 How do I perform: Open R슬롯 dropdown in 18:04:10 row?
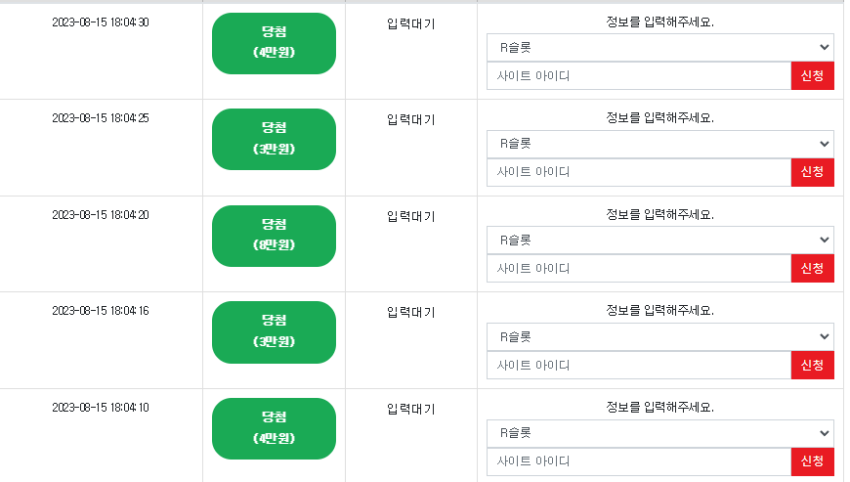point(660,433)
